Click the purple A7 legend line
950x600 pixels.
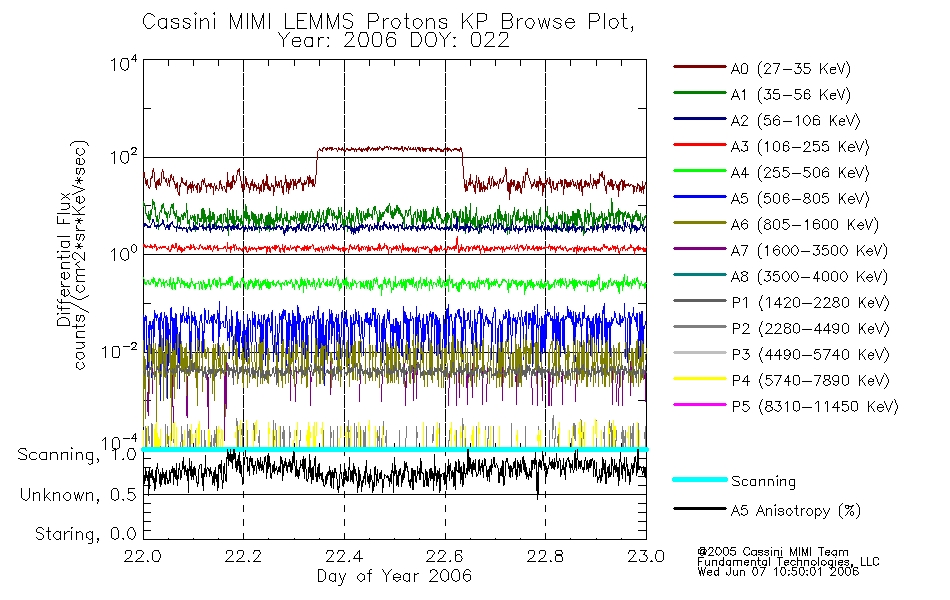click(700, 248)
